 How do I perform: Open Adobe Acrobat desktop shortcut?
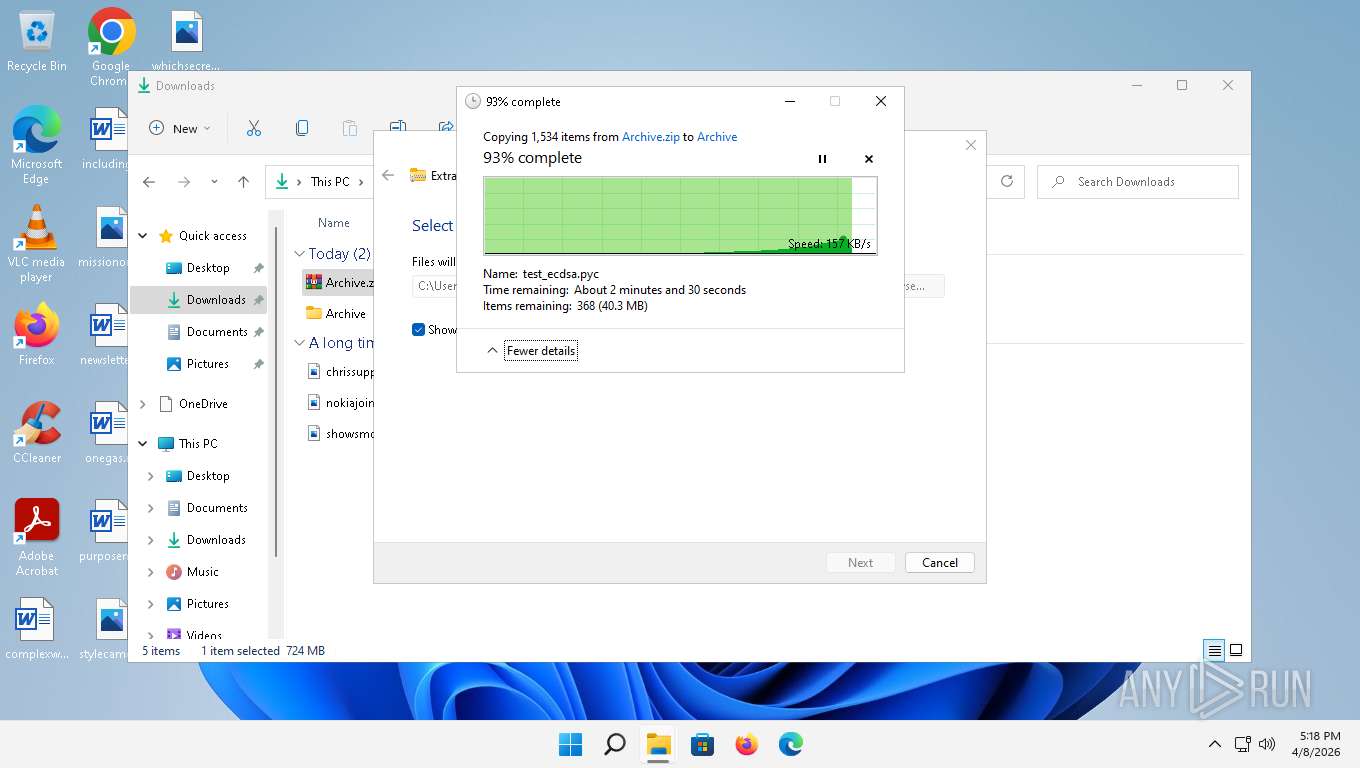click(x=37, y=538)
